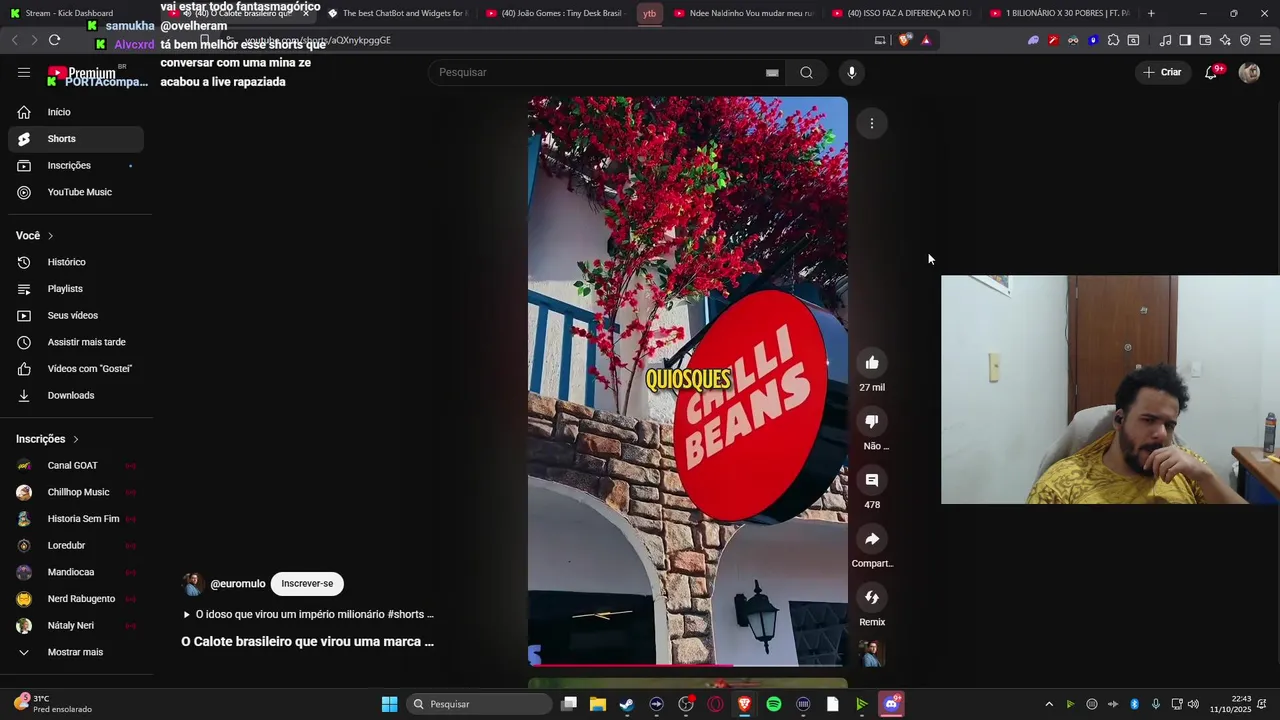The width and height of the screenshot is (1280, 720).
Task: Open File Explorer from the taskbar
Action: coord(598,704)
